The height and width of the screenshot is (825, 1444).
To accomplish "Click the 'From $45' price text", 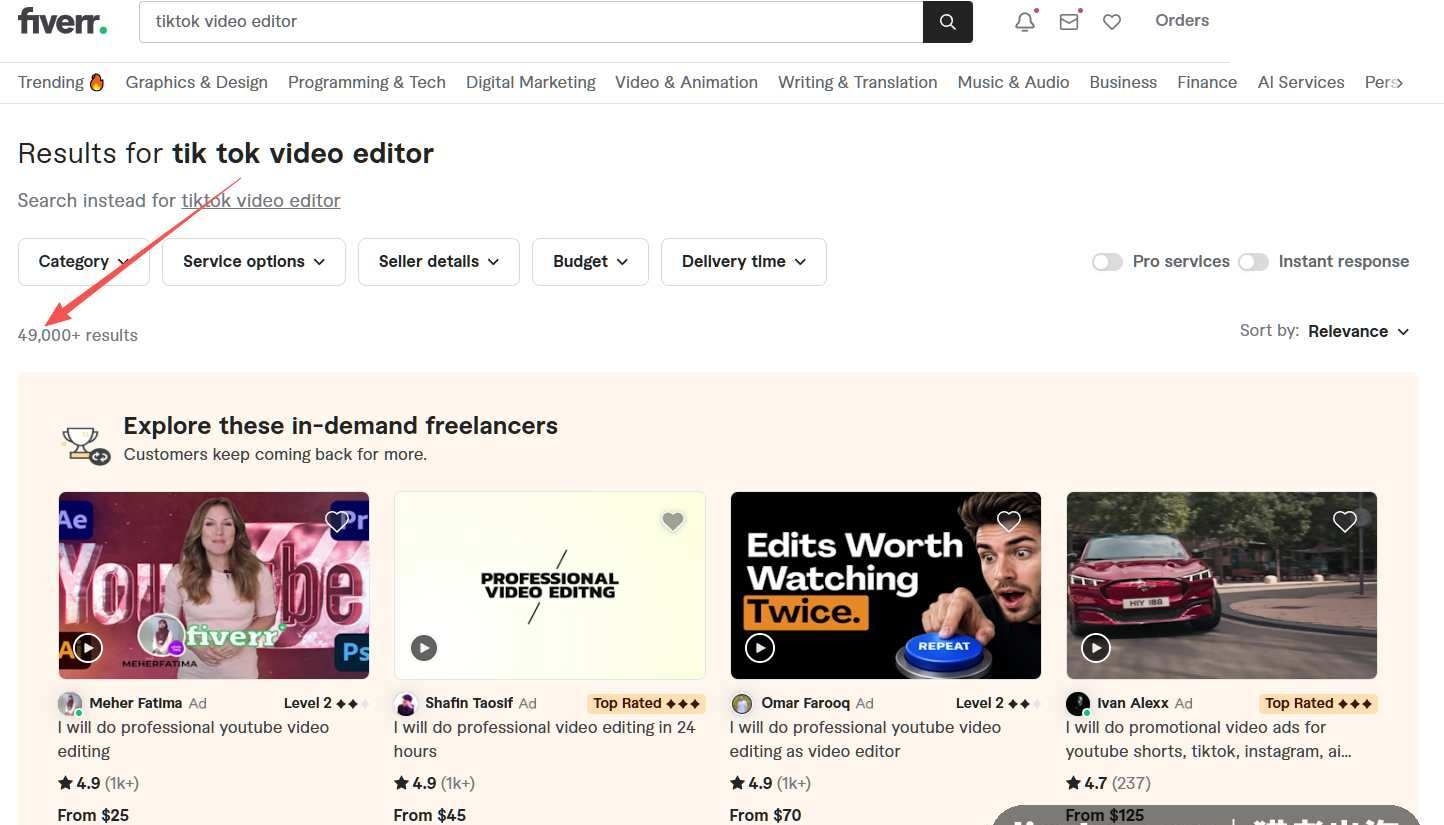I will 430,815.
